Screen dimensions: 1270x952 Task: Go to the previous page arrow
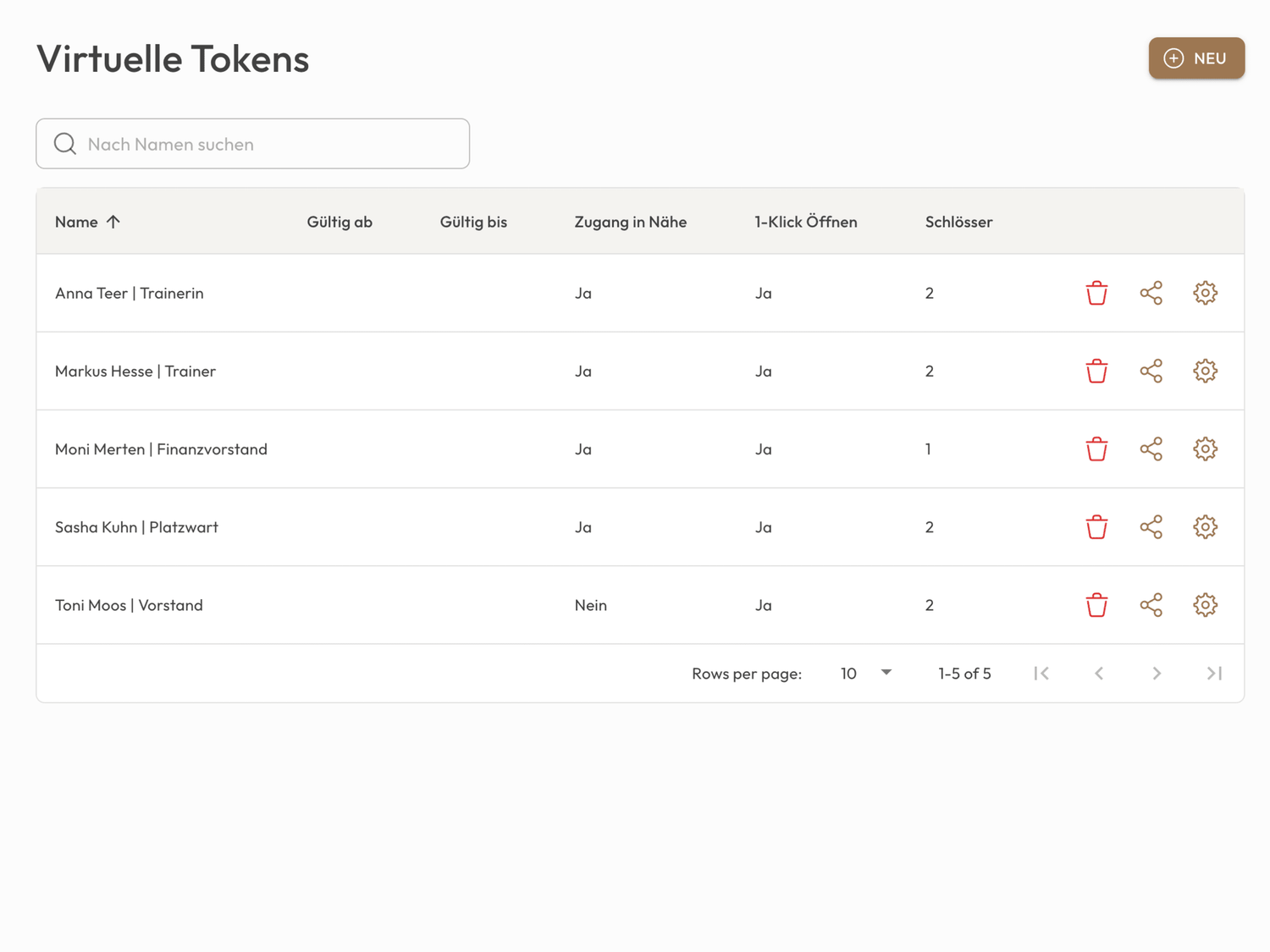[1099, 673]
